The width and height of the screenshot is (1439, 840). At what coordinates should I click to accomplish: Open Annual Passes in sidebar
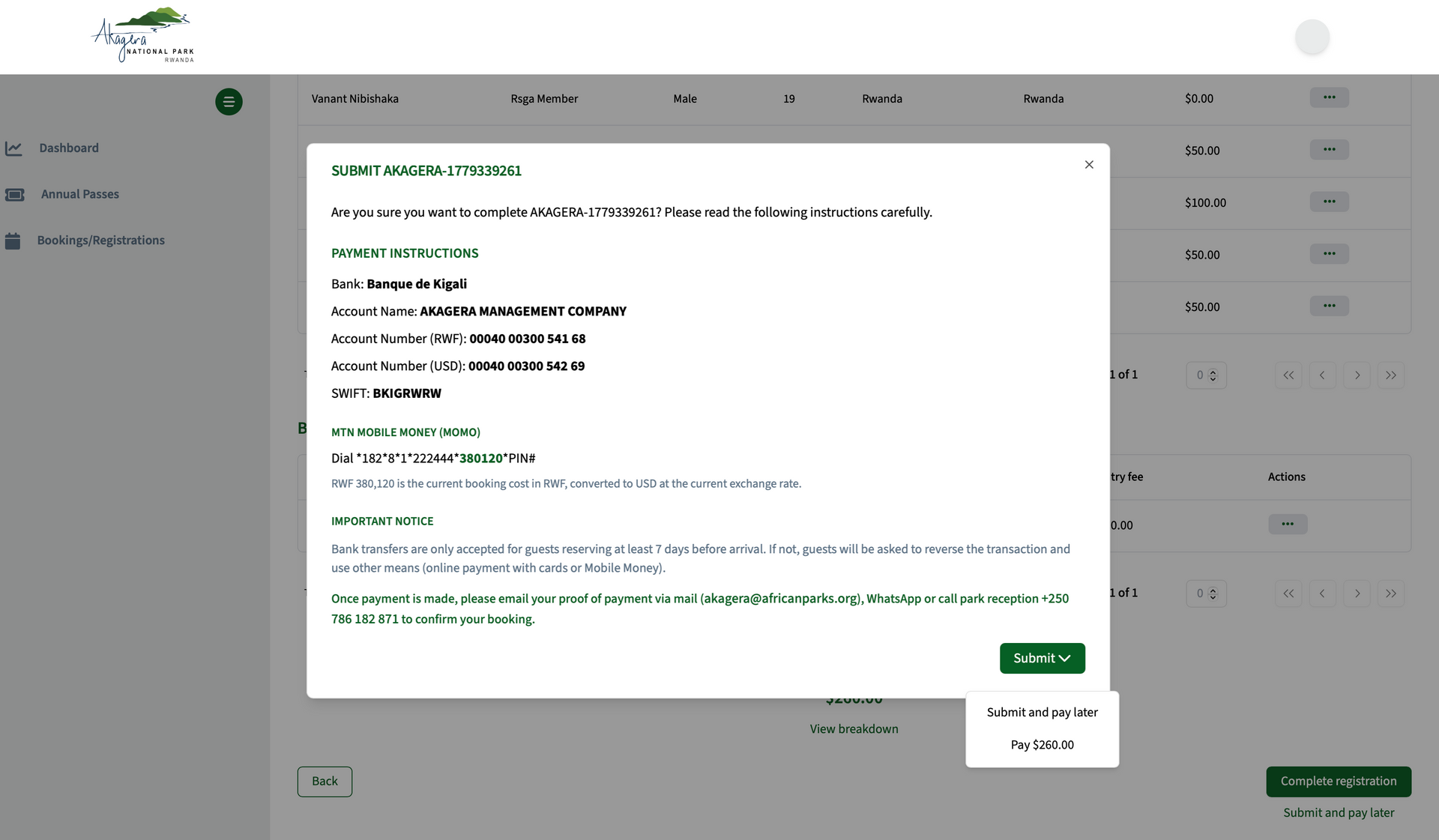(80, 194)
